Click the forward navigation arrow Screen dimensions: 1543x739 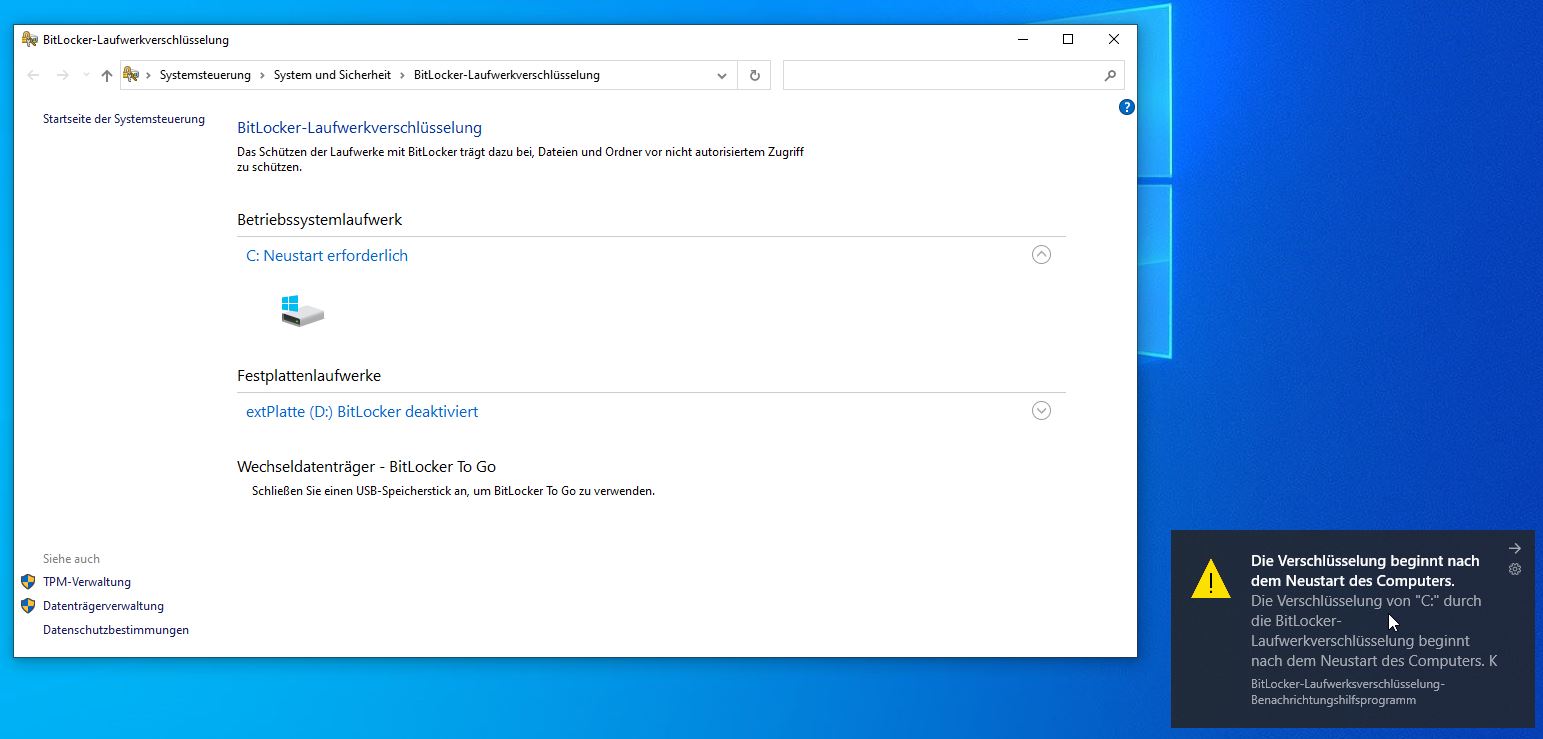[62, 75]
